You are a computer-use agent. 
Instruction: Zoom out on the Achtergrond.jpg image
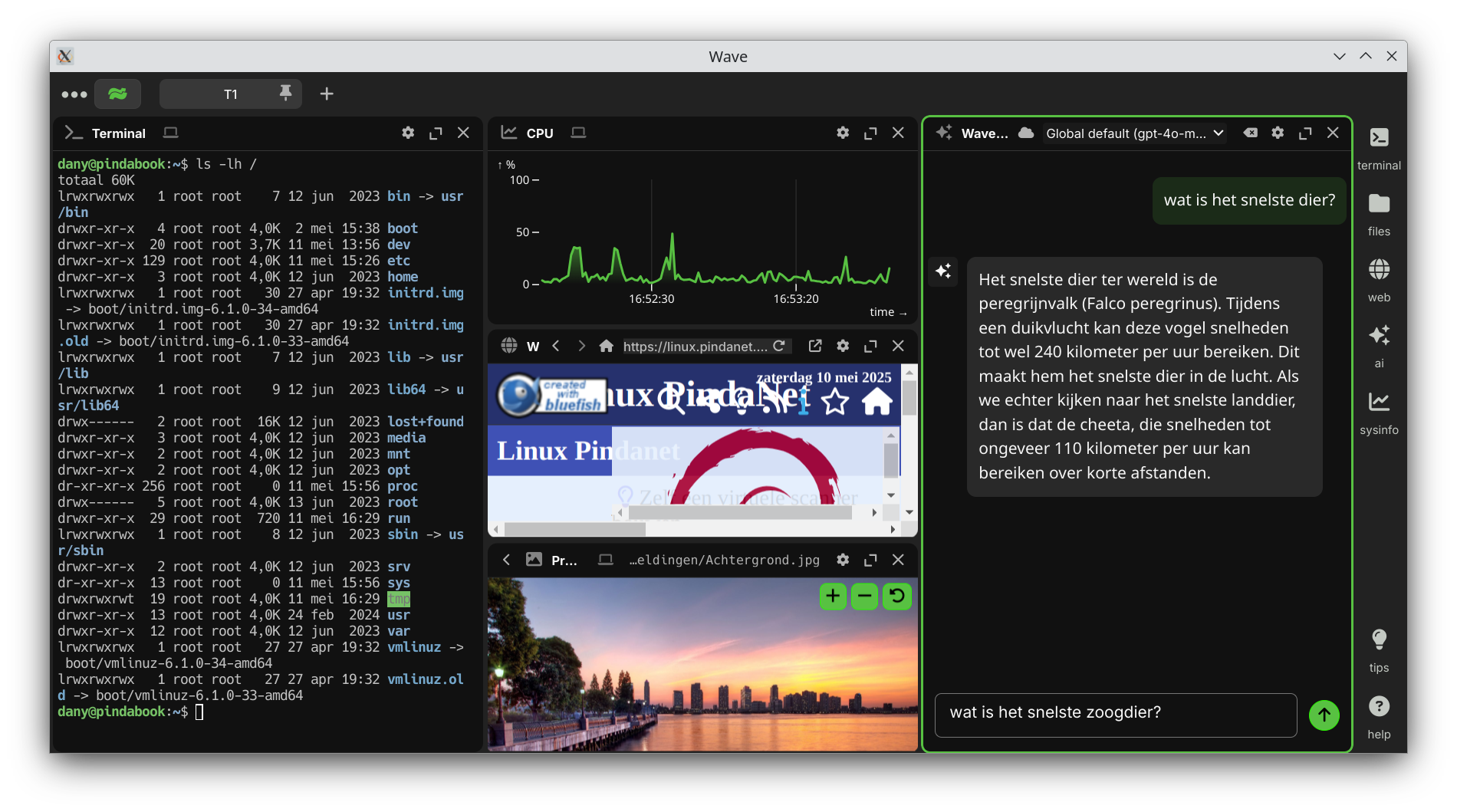864,596
